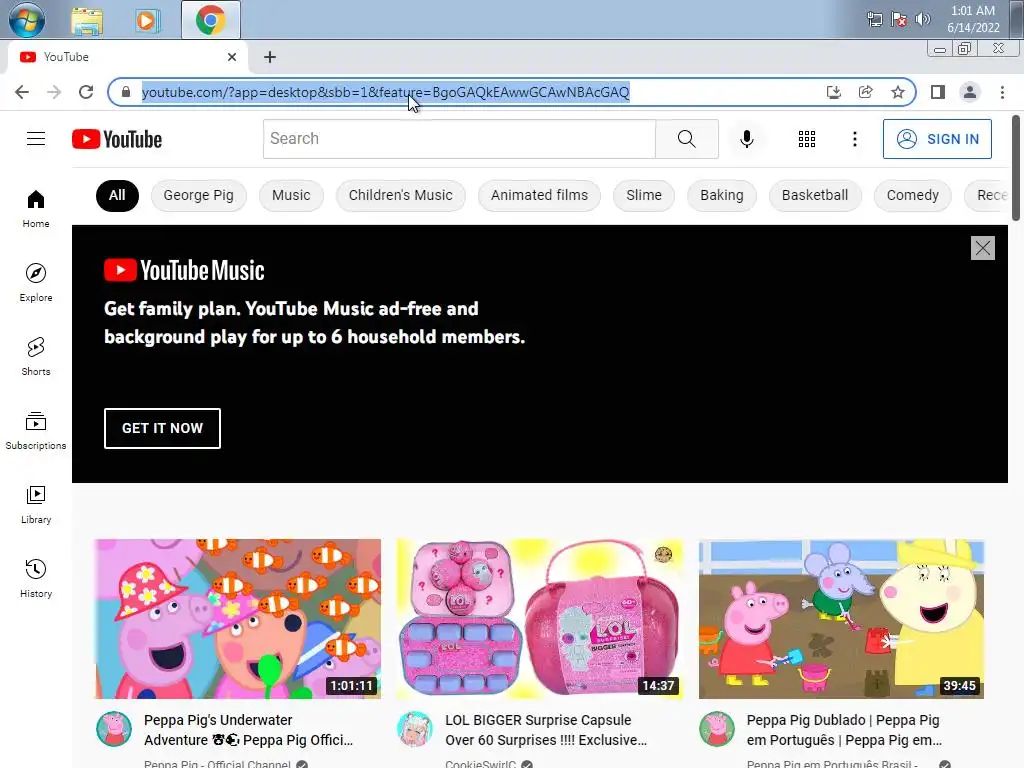Close the YouTube Music banner ad

pyautogui.click(x=982, y=248)
